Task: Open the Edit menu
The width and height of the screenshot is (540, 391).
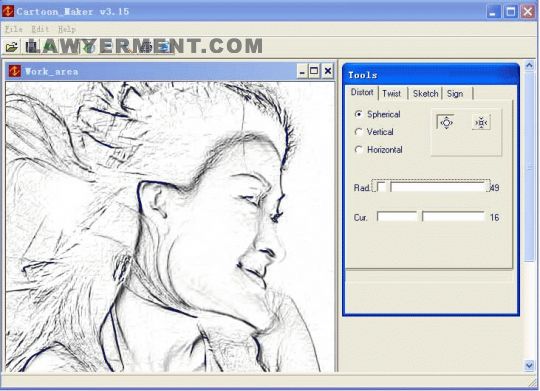Action: tap(40, 29)
